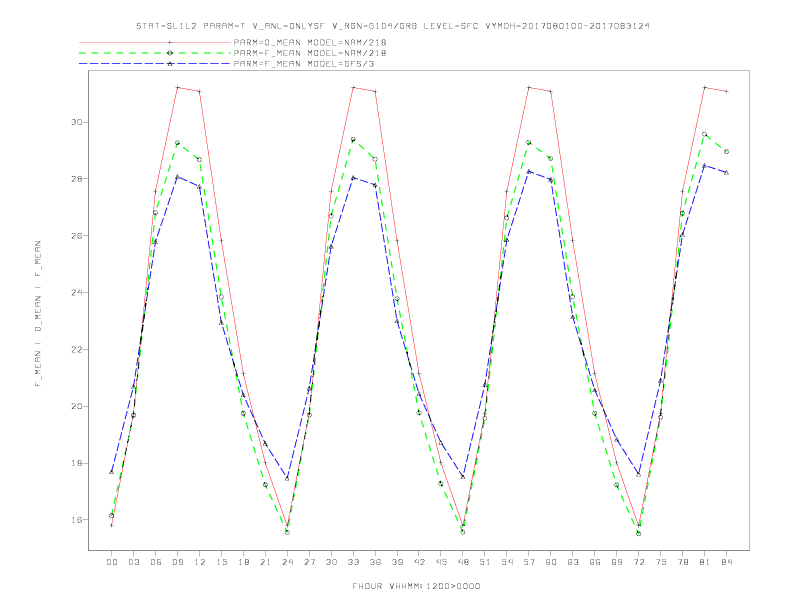The width and height of the screenshot is (792, 612).
Task: Click y-axis tick value 30
Action: [x=77, y=122]
